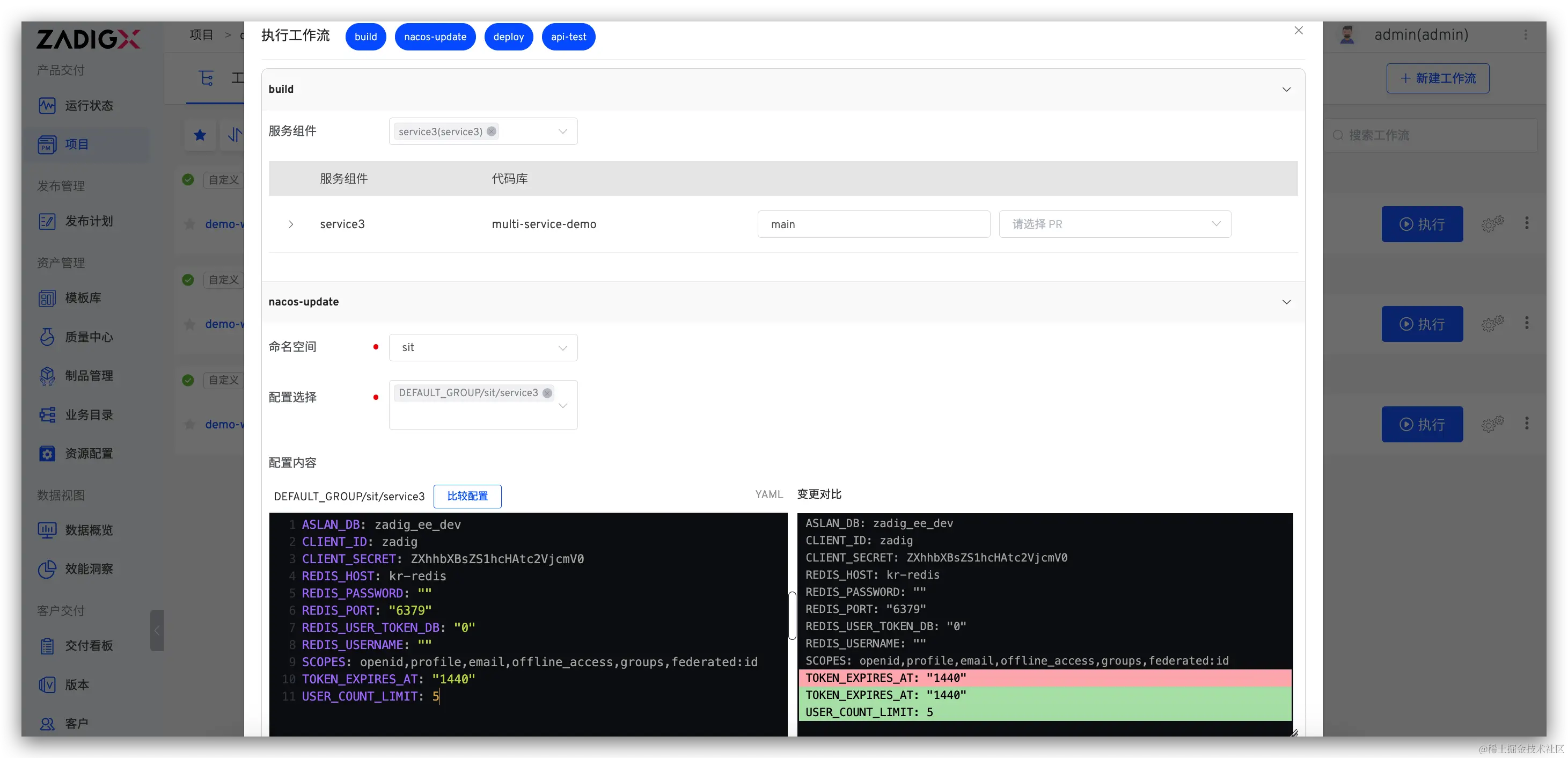The image size is (1568, 758).
Task: Remove the DEFAULT_GROUP/sit/service3 config tag
Action: click(547, 393)
